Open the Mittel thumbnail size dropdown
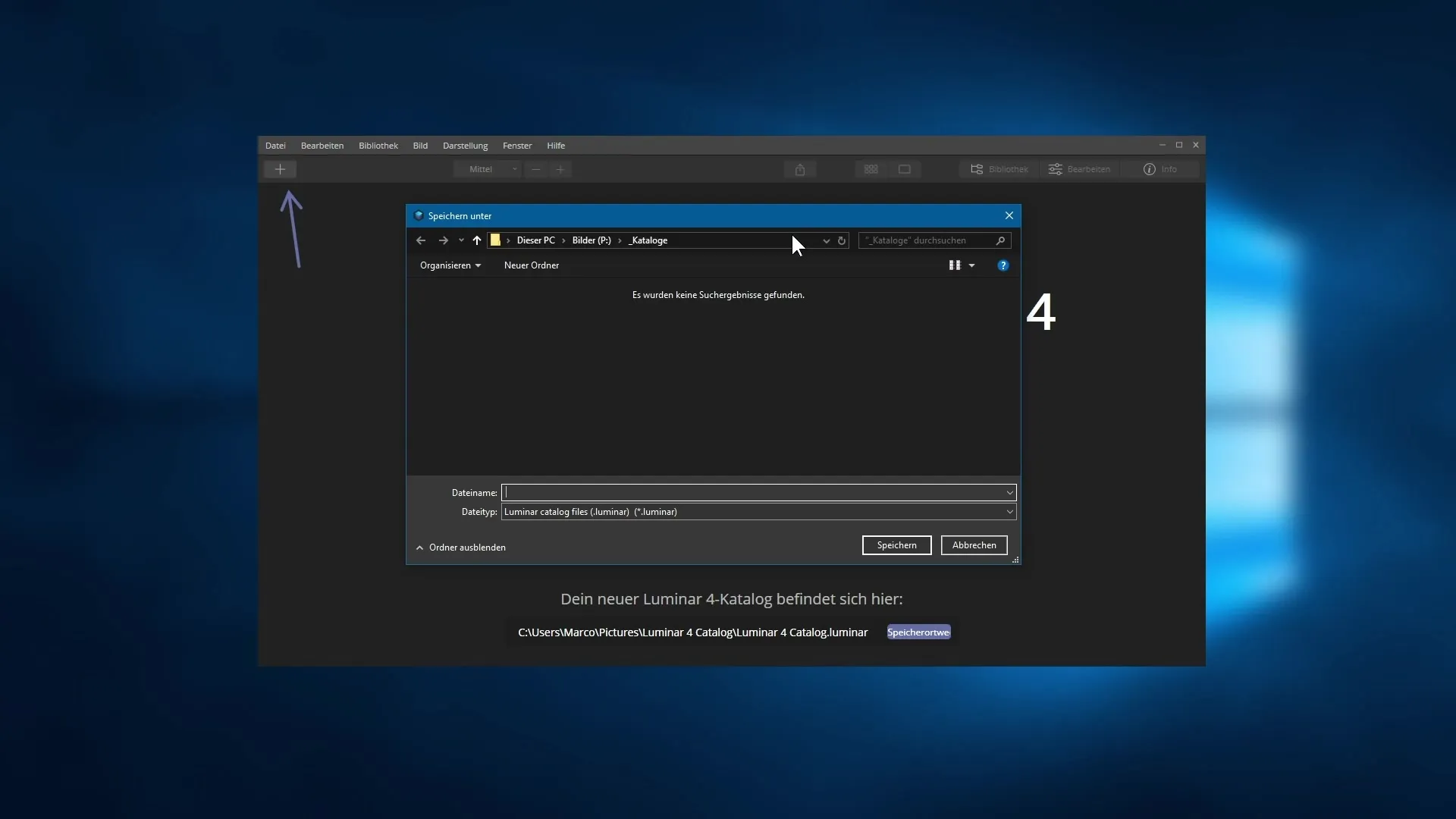 [x=488, y=169]
